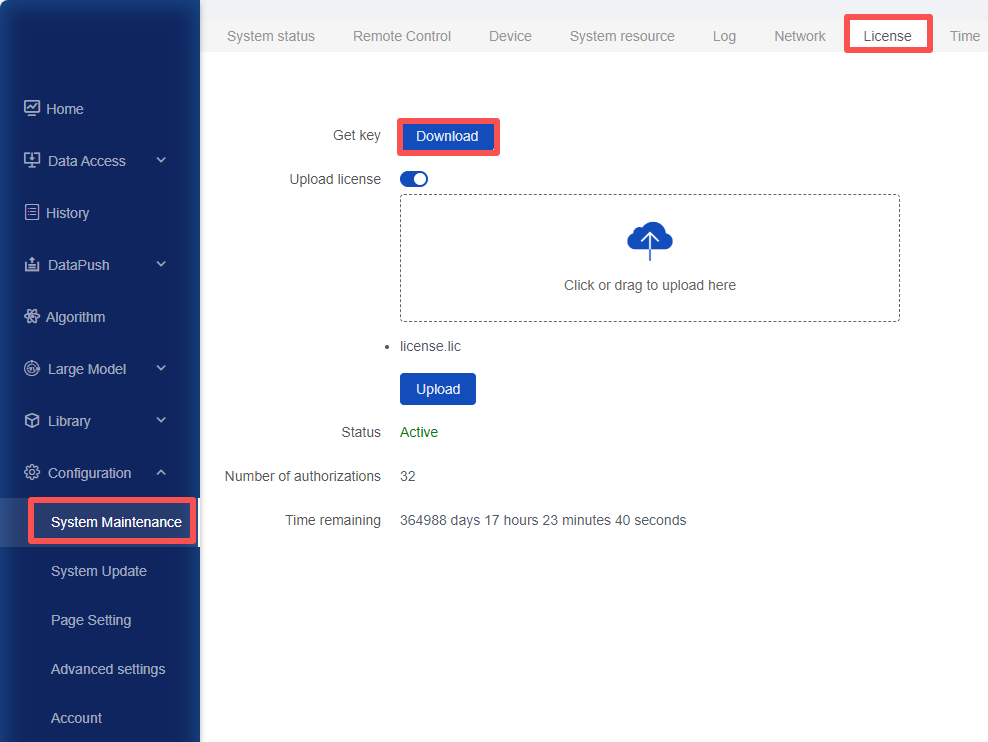Click the Download key button

click(447, 136)
